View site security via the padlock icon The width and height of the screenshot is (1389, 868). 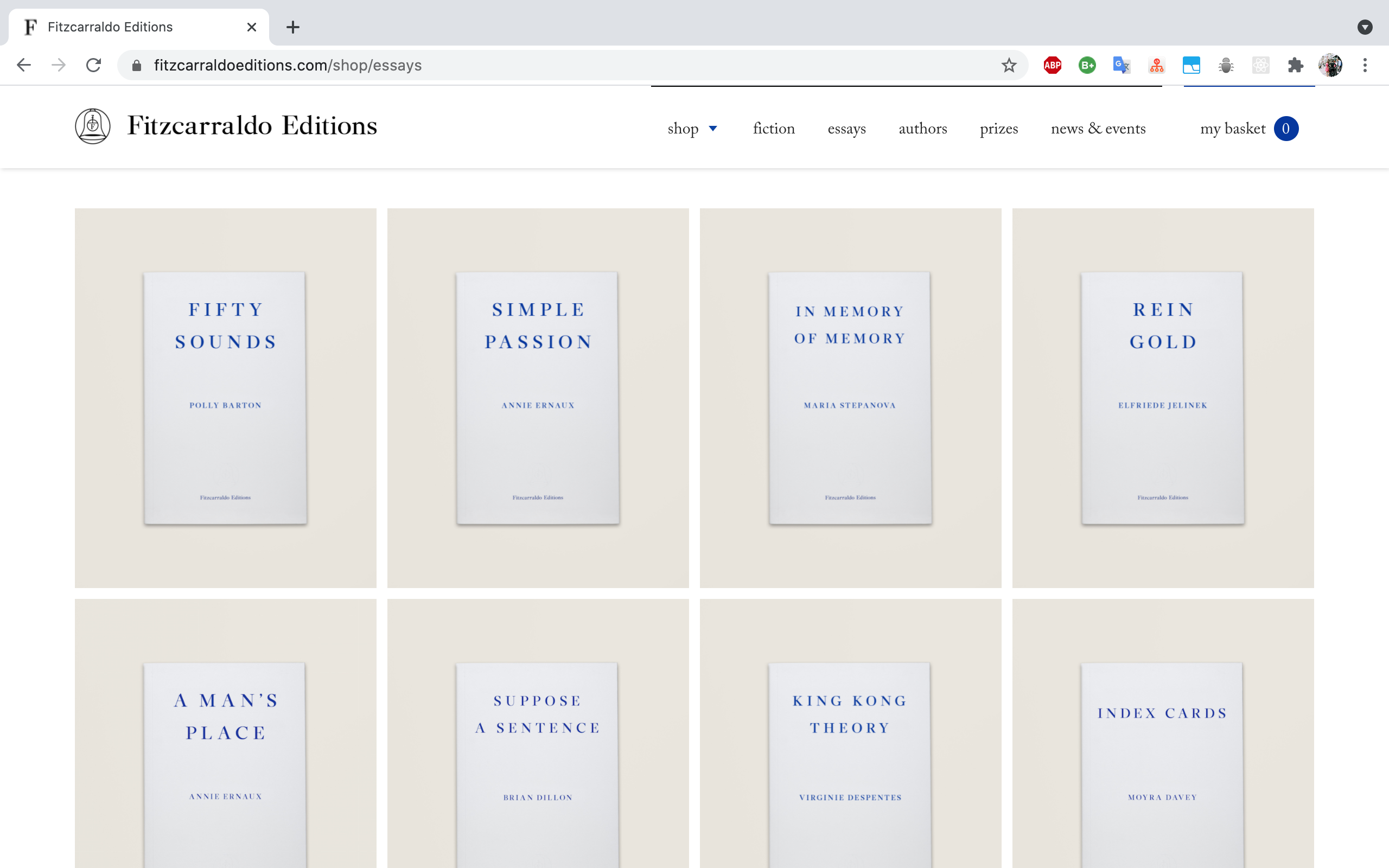[x=136, y=65]
